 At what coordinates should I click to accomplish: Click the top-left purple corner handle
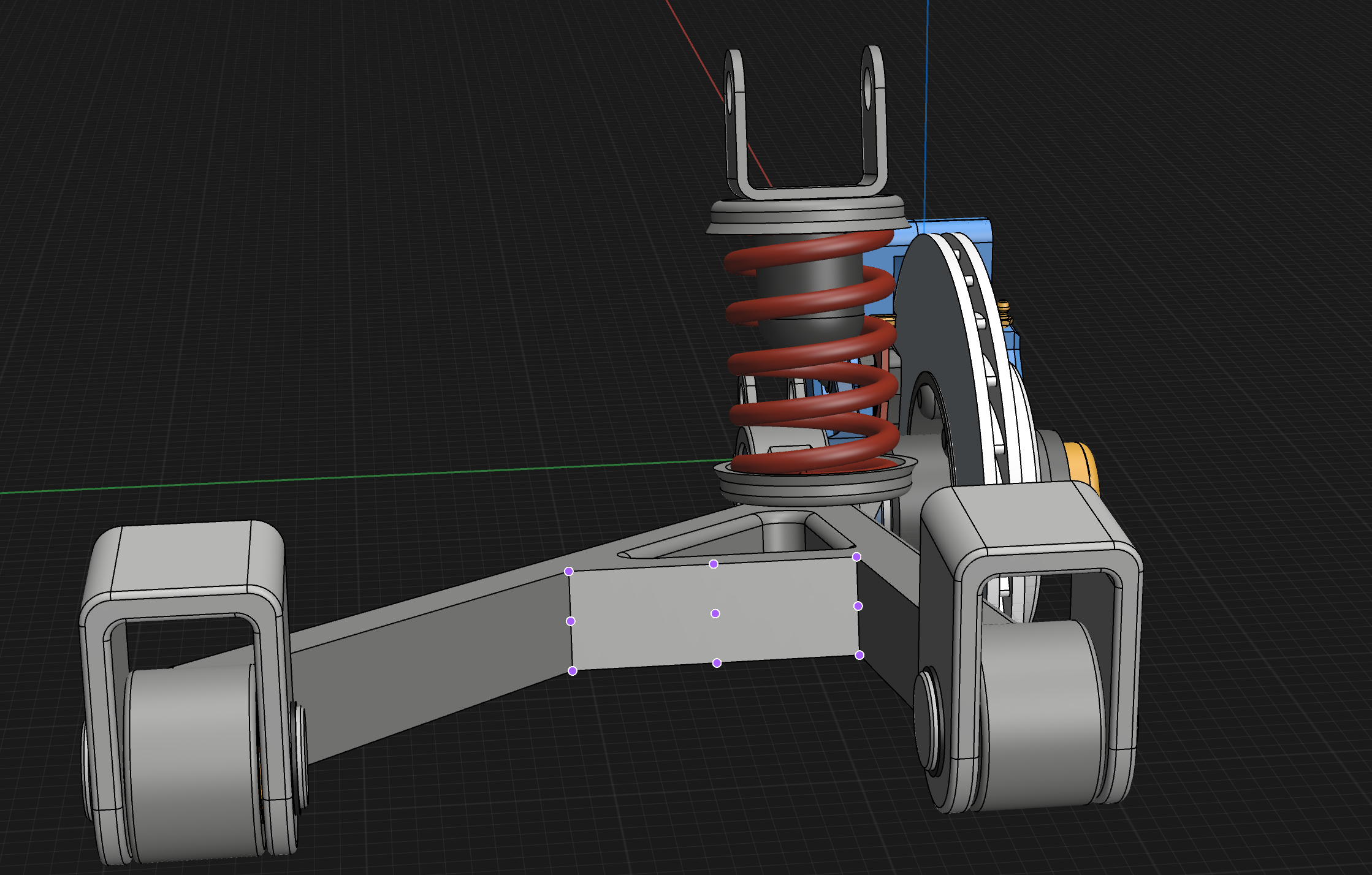coord(569,571)
